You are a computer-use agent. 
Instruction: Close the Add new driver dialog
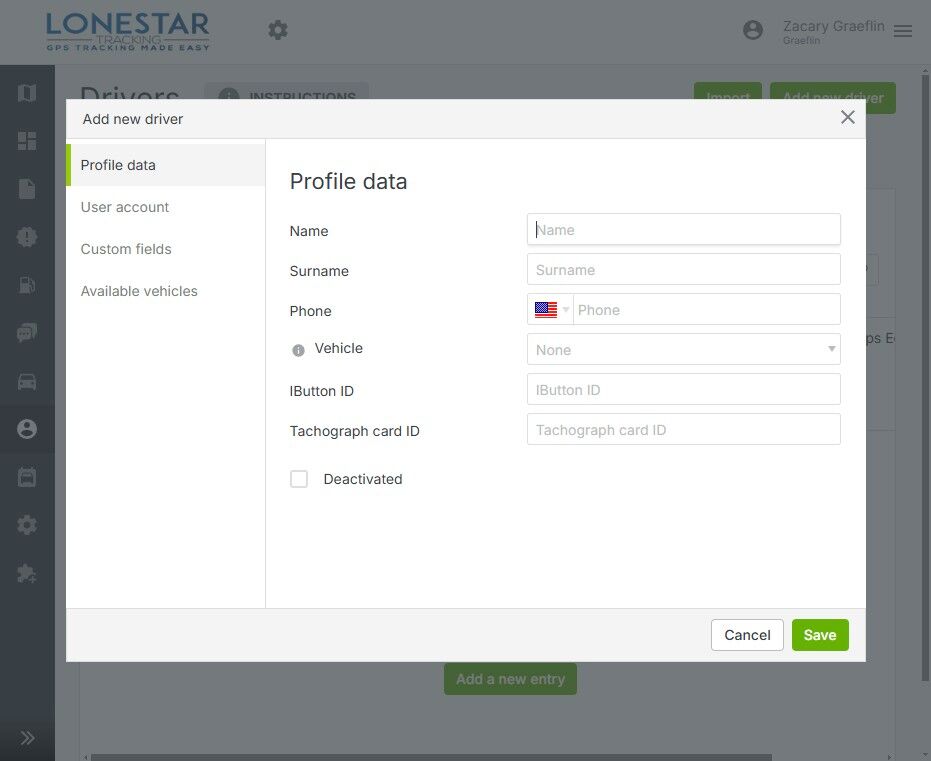click(847, 118)
